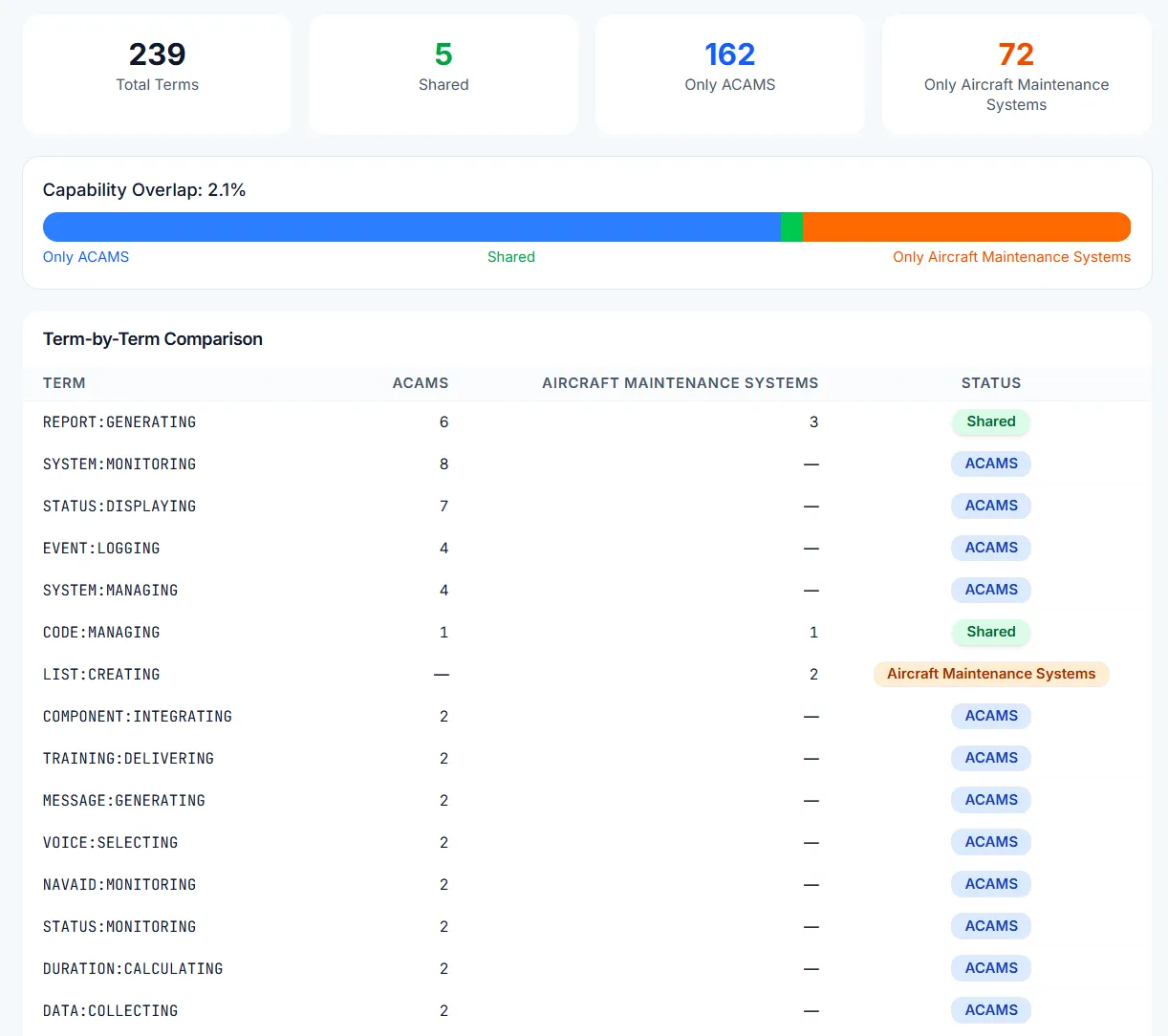Click the green 'Shared' legend label under bar
This screenshot has width=1168, height=1036.
tap(511, 257)
